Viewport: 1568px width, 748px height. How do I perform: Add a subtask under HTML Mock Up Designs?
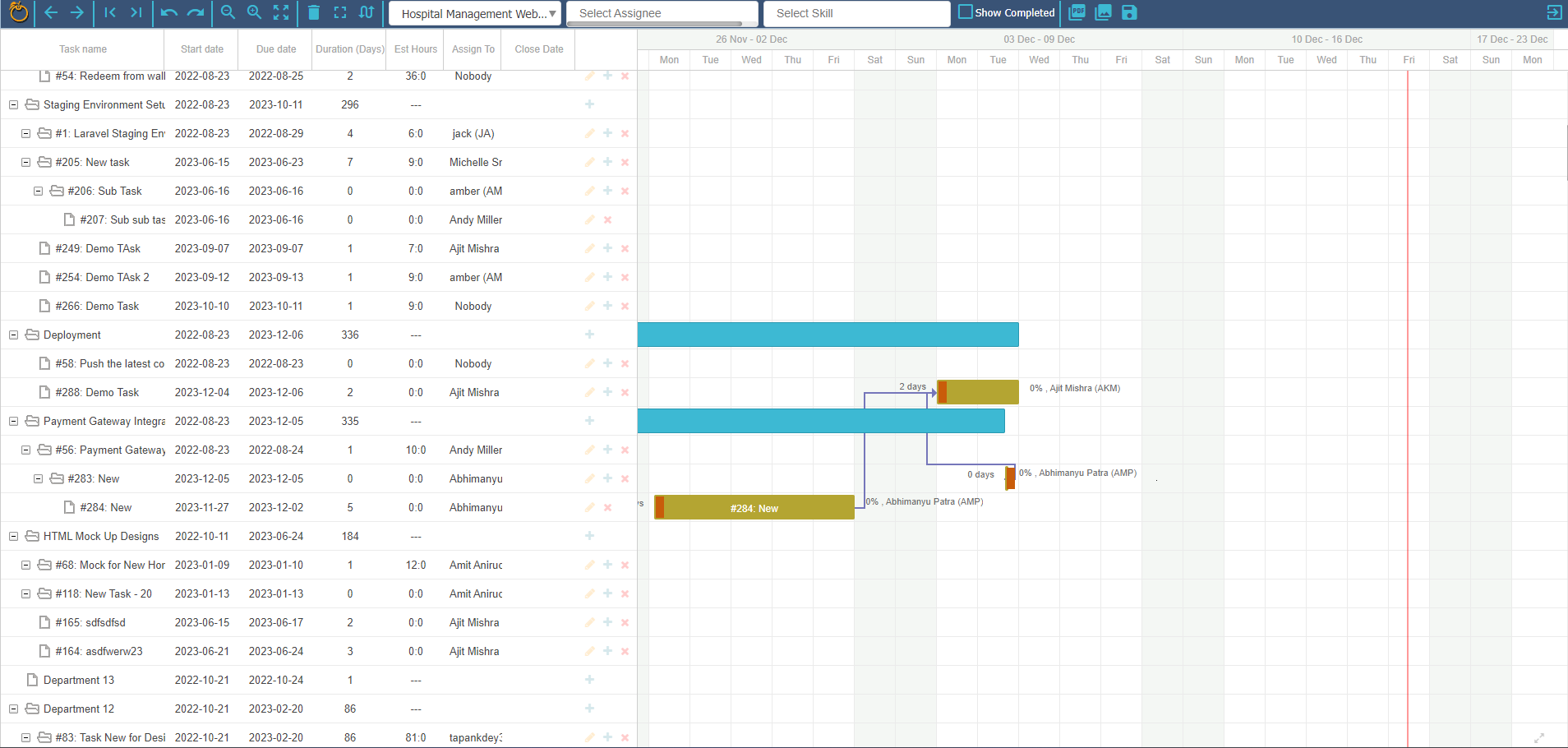pyautogui.click(x=588, y=536)
